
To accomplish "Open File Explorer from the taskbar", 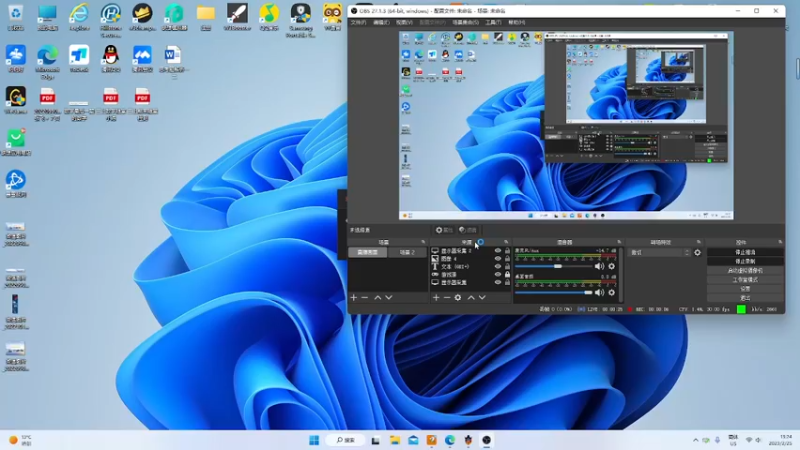I will (x=394, y=440).
